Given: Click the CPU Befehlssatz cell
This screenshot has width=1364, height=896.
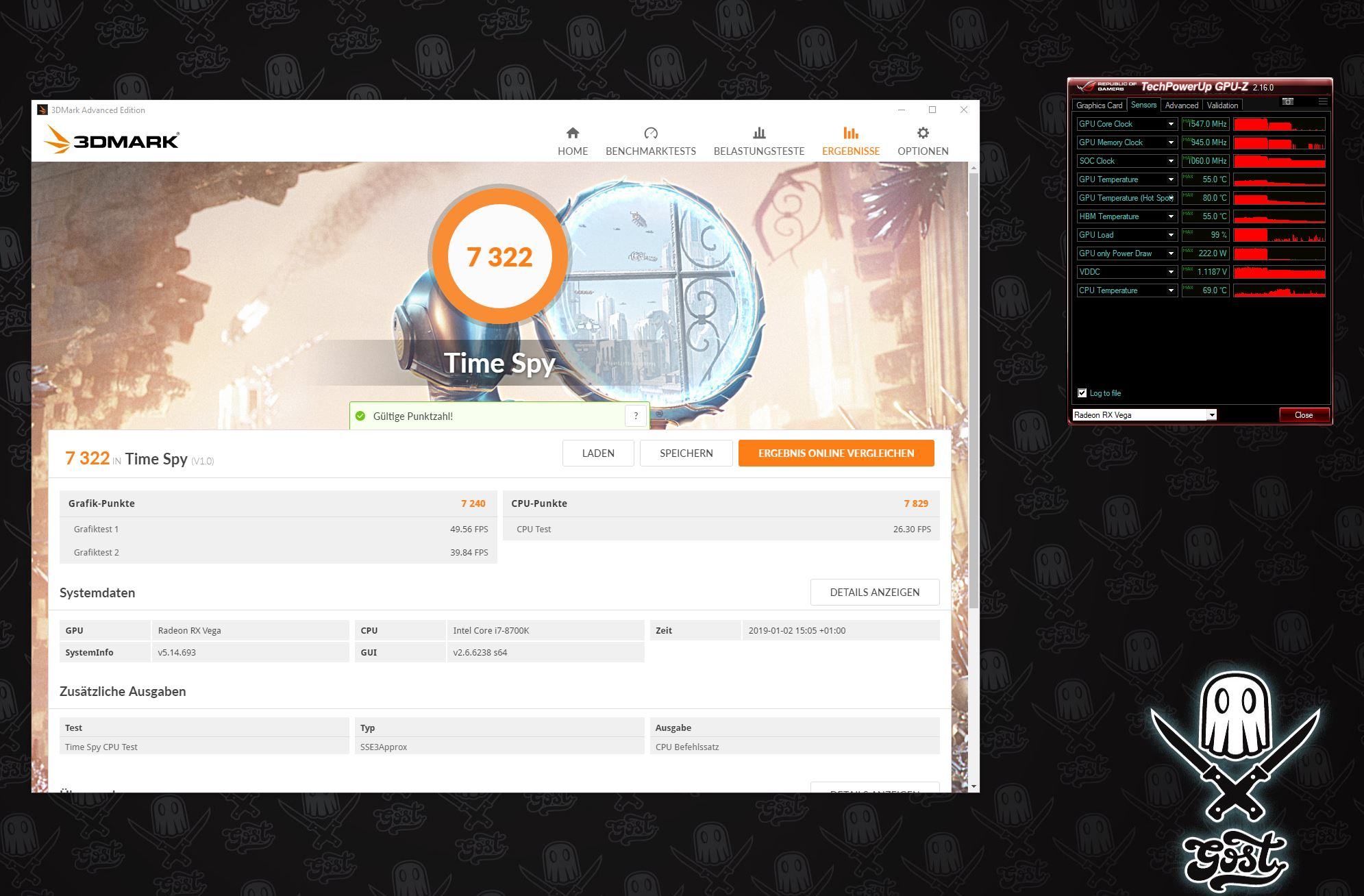Looking at the screenshot, I should tap(795, 747).
